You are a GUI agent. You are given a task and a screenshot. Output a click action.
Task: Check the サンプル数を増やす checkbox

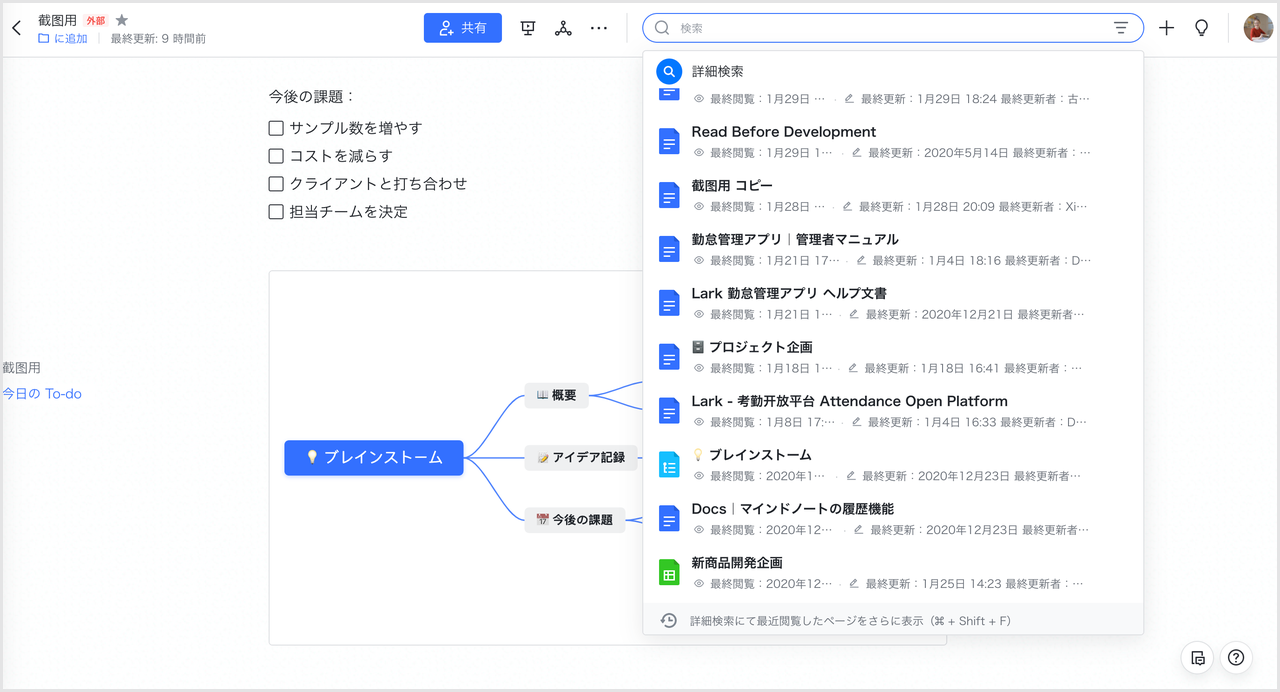(x=277, y=128)
